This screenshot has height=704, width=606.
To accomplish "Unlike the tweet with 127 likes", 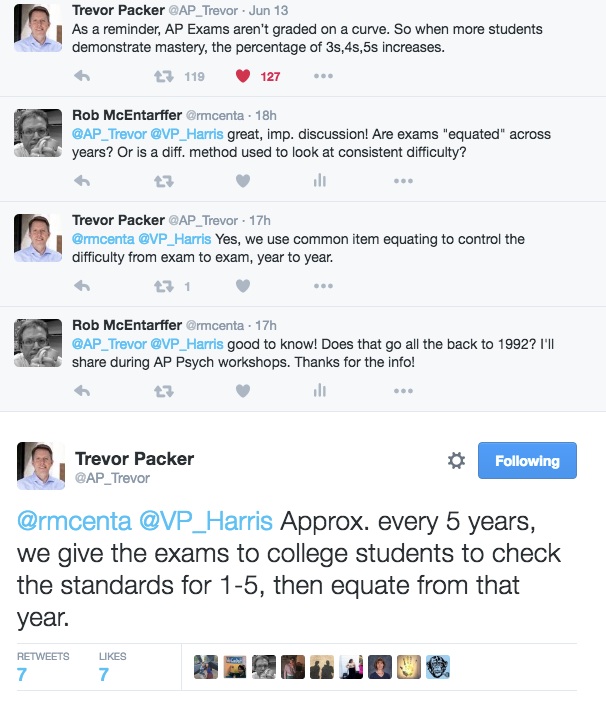I will tap(243, 76).
